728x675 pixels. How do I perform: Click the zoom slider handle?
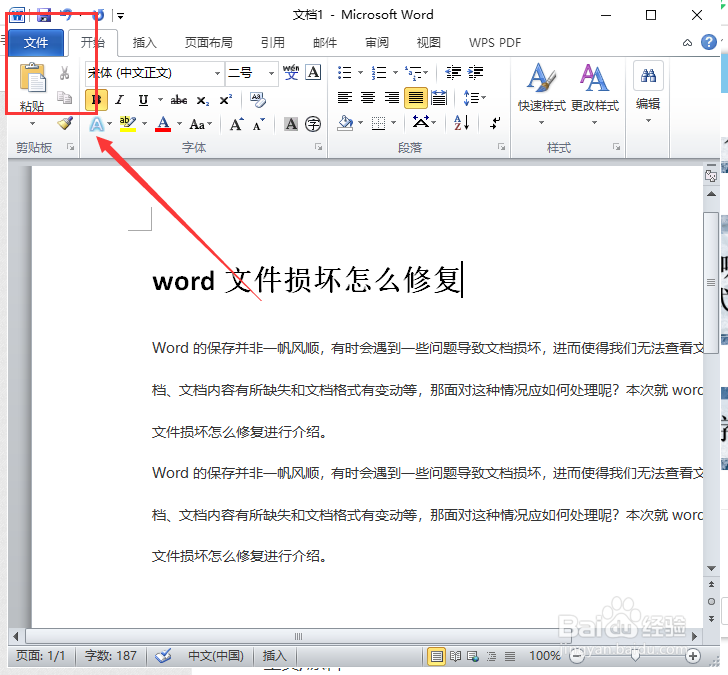[x=635, y=656]
